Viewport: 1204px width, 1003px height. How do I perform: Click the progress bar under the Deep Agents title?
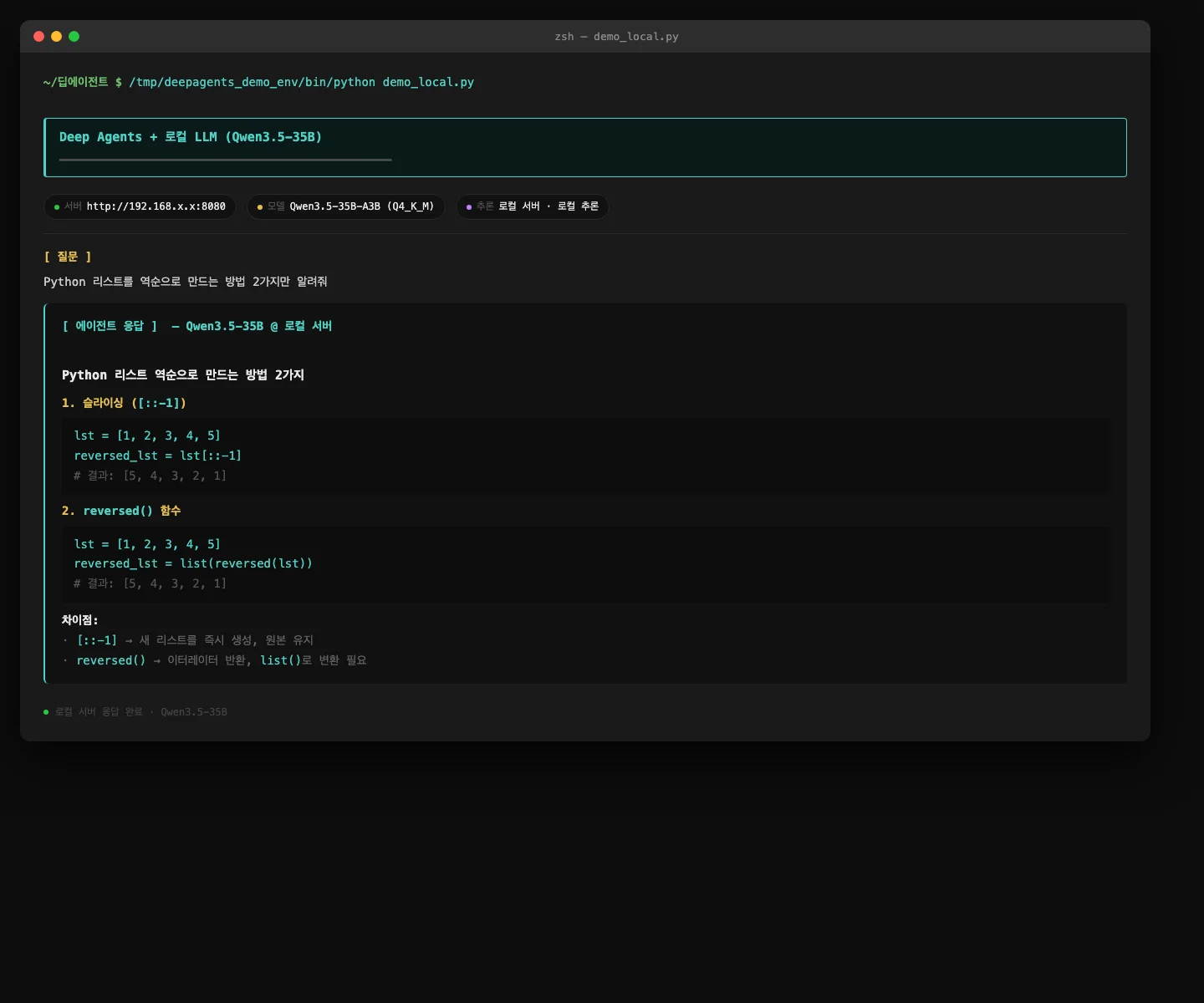(x=225, y=160)
